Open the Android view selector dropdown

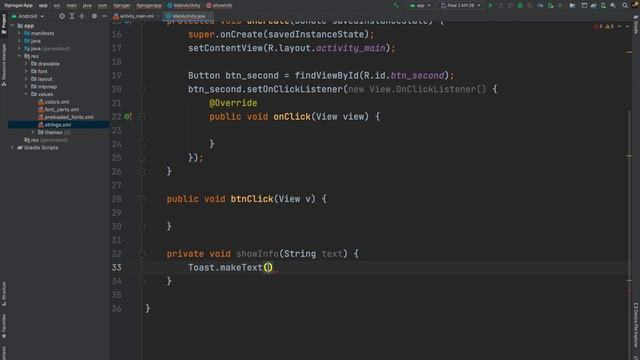coord(28,16)
